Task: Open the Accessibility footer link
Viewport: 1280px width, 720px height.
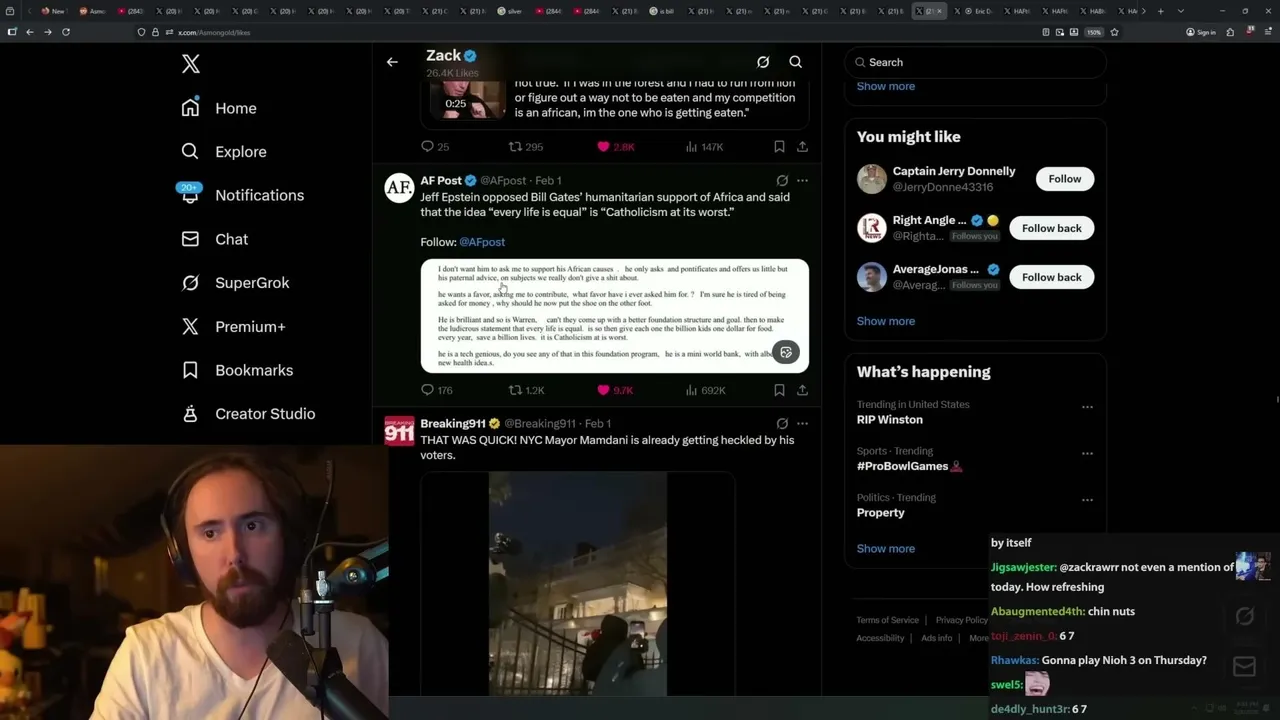Action: coord(880,638)
